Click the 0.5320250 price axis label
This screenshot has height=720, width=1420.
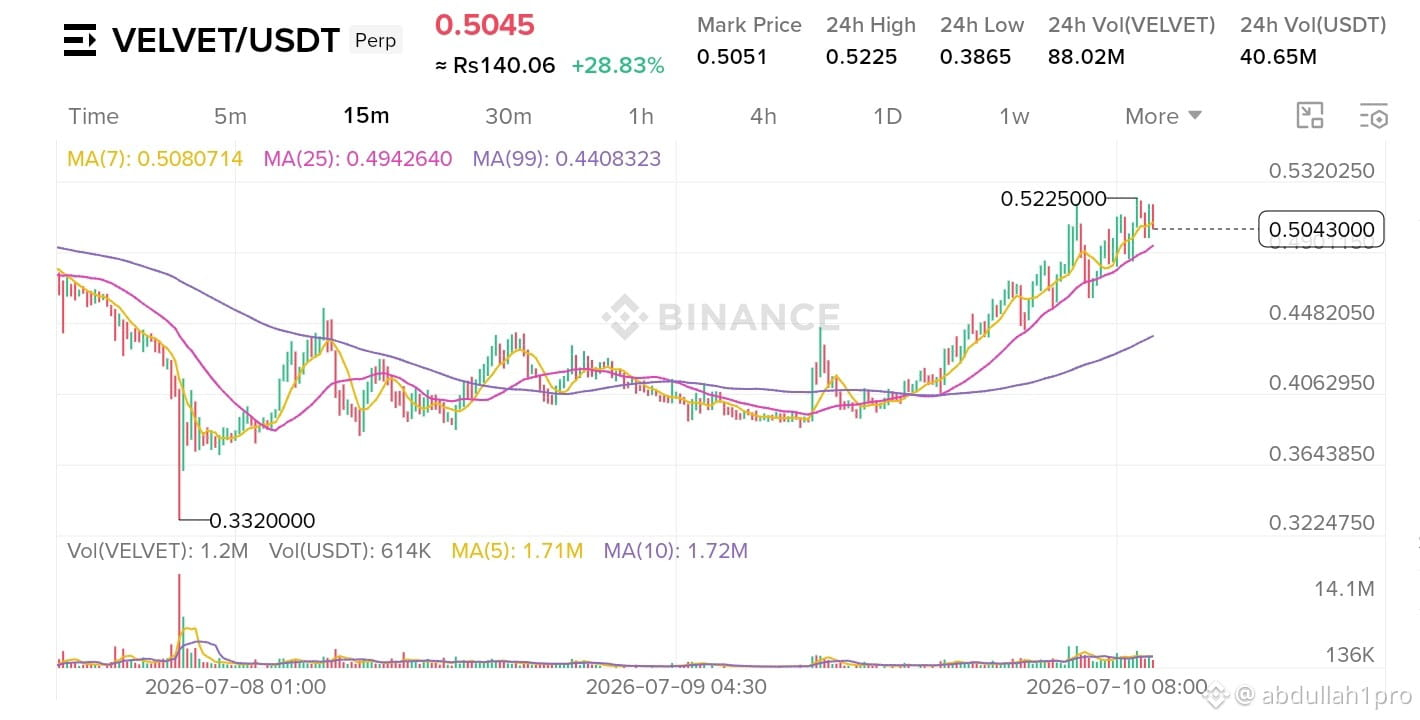point(1321,171)
